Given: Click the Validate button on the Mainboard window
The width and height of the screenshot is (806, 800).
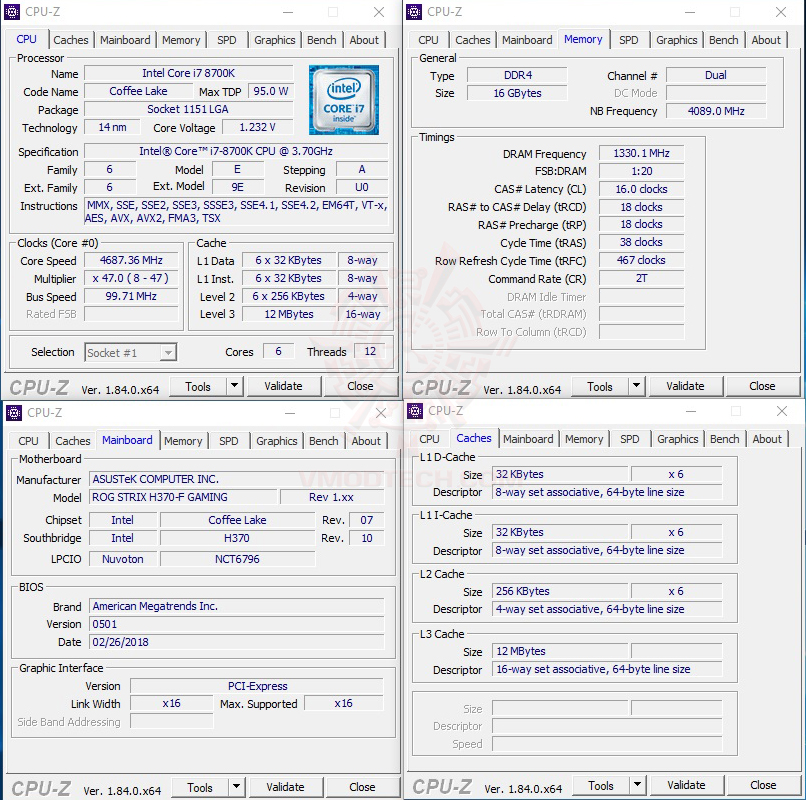Looking at the screenshot, I should click(286, 787).
